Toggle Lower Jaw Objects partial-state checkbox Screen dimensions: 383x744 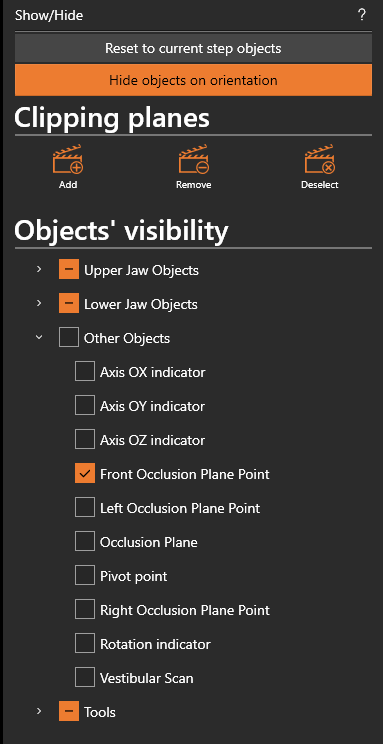[x=69, y=304]
